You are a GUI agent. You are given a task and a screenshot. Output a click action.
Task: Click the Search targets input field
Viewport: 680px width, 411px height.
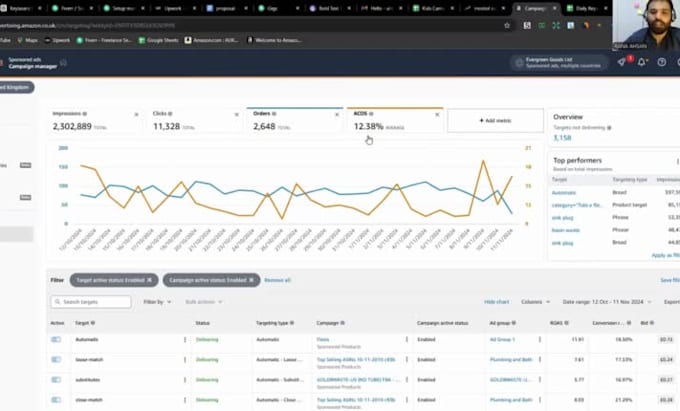[x=91, y=302]
